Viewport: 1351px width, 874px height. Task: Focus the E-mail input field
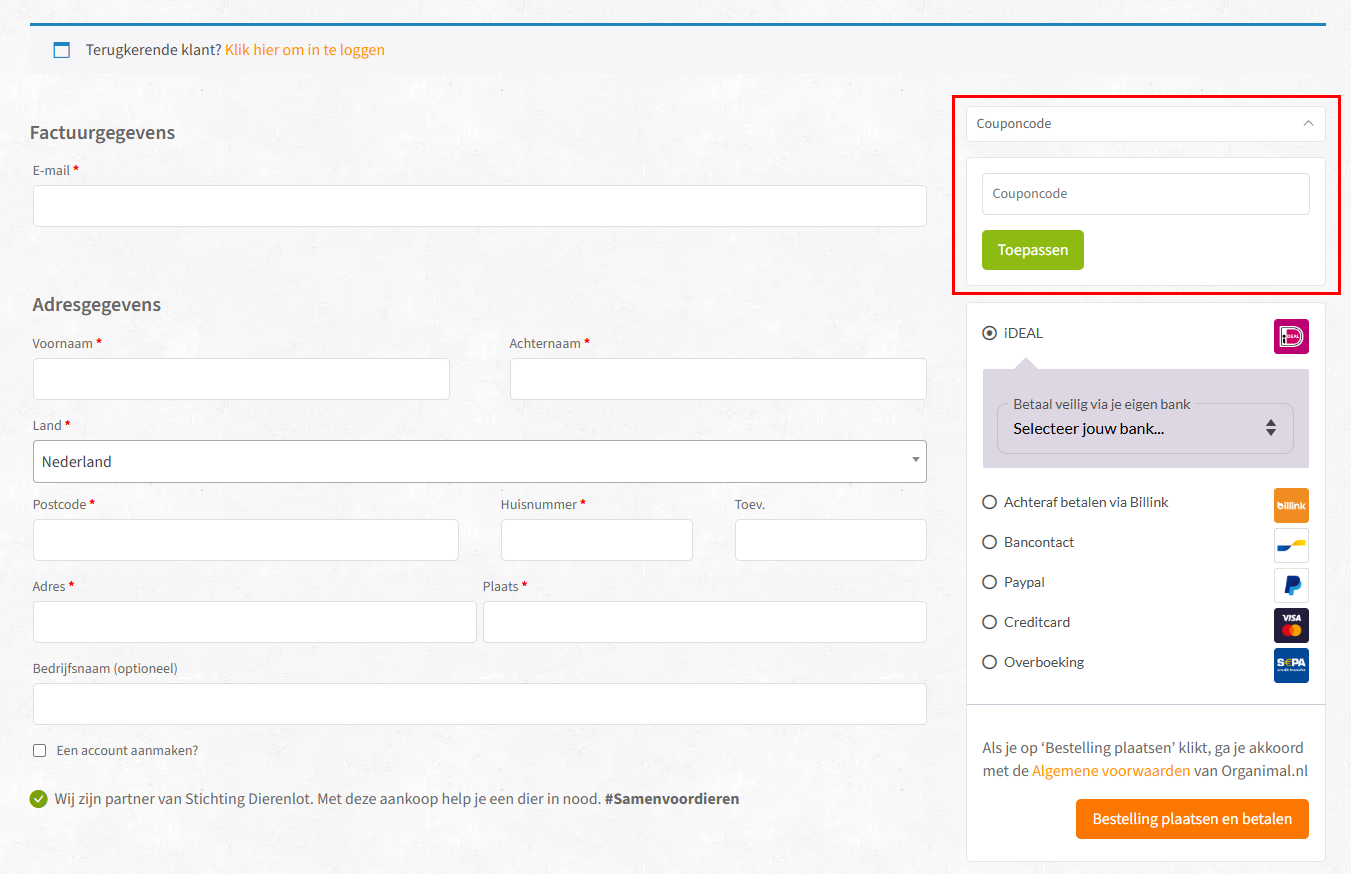click(479, 206)
